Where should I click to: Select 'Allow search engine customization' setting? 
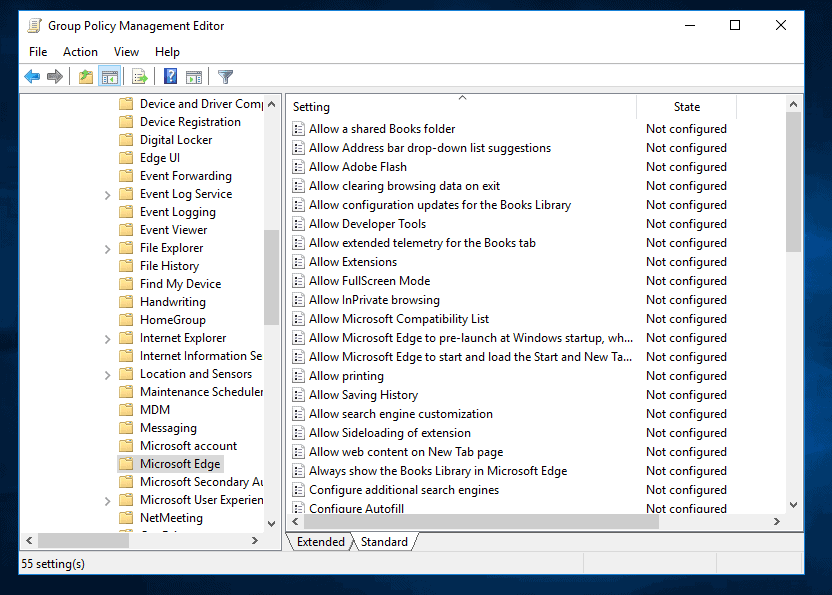401,414
